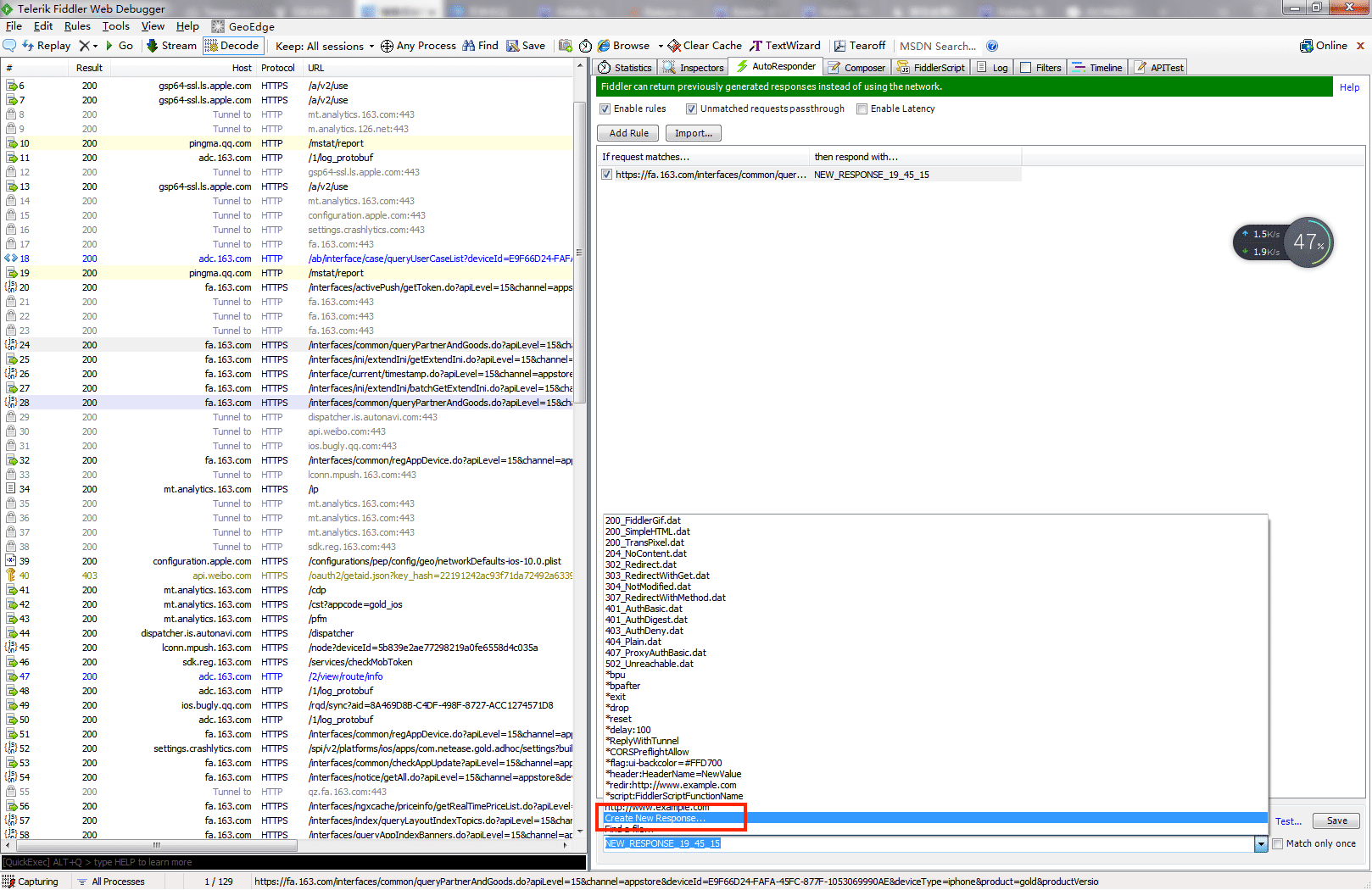Toggle Unmatched requests passthrough checkbox
This screenshot has height=890, width=1372.
tap(691, 108)
